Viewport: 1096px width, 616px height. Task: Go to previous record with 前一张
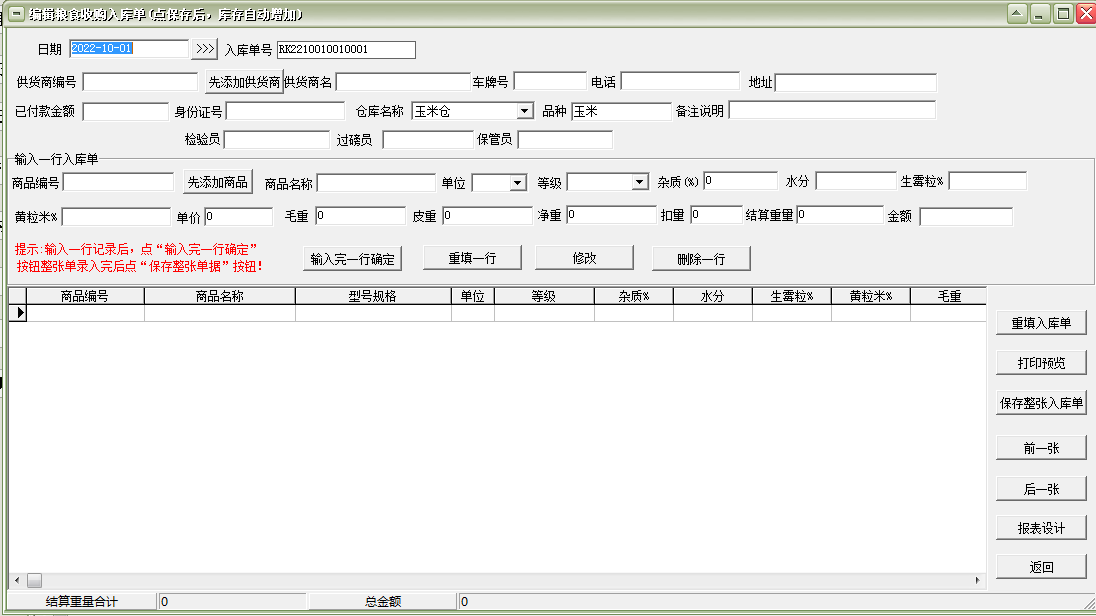coord(1041,448)
